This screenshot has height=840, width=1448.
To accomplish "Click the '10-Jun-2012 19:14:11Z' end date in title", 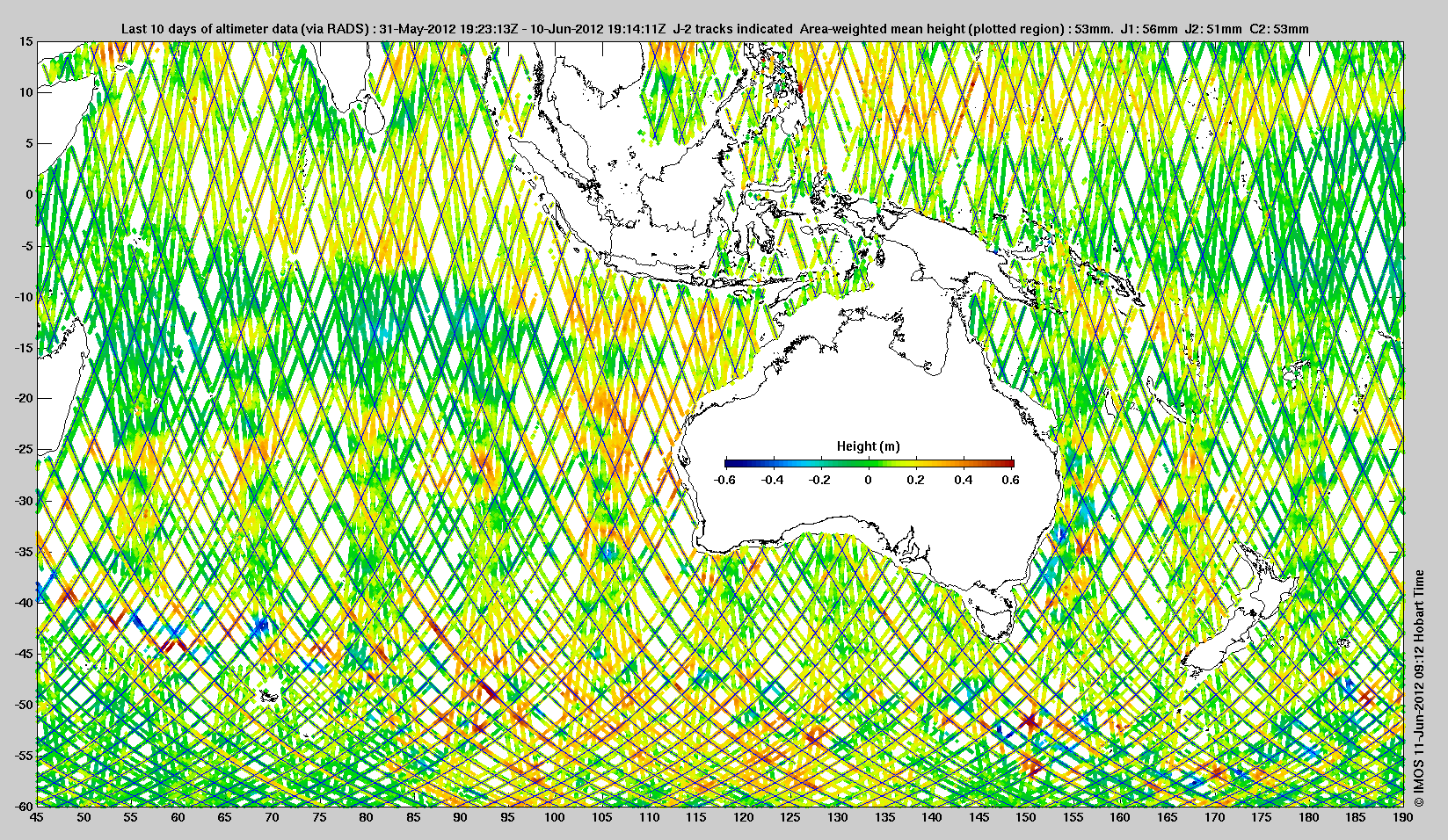I will tap(598, 29).
